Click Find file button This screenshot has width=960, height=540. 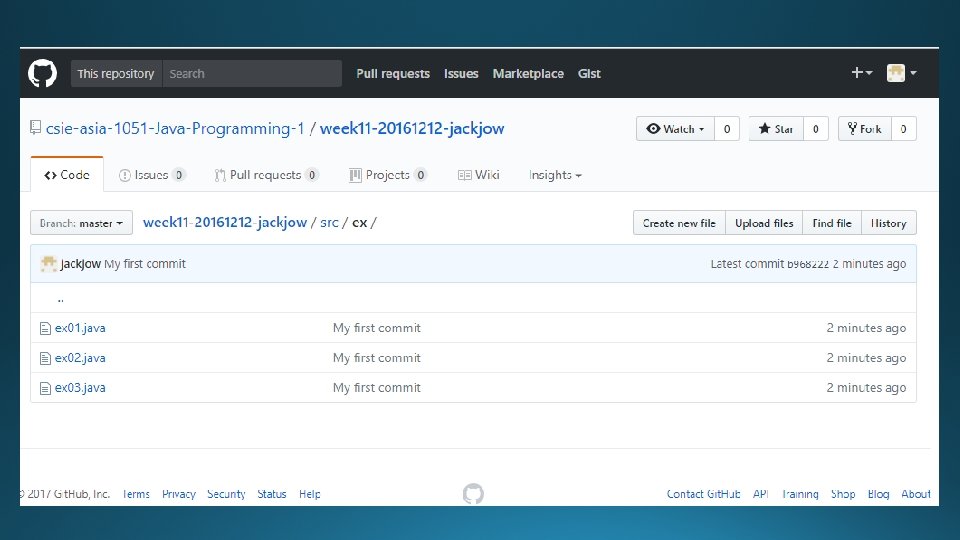(832, 223)
